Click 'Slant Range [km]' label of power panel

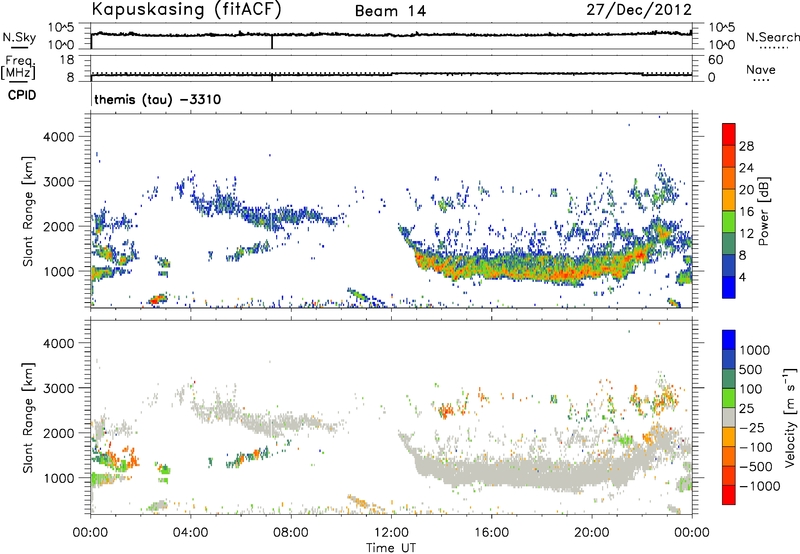(28, 211)
